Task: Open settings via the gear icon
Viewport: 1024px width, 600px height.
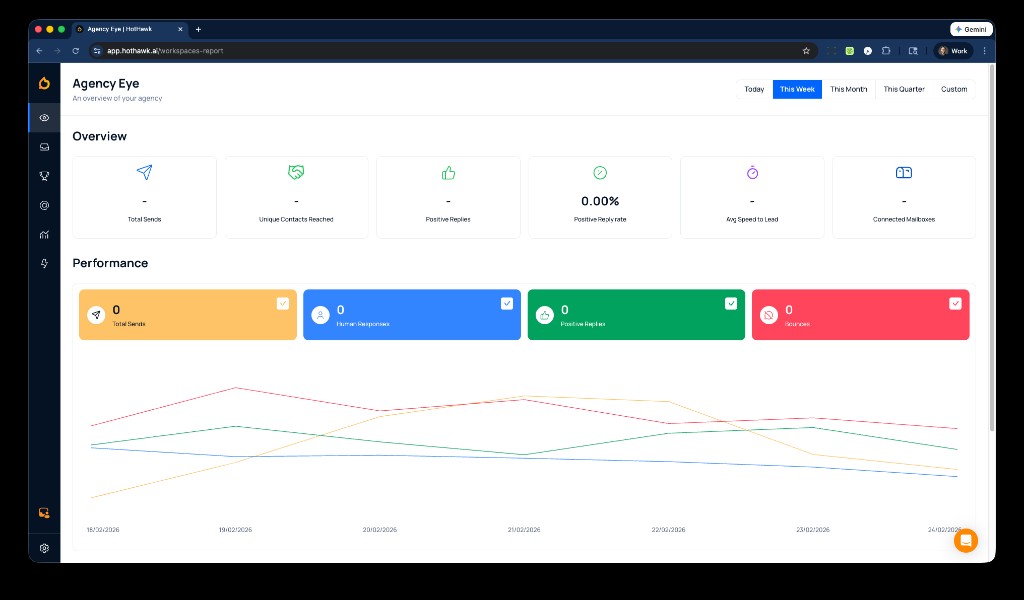Action: 44,548
